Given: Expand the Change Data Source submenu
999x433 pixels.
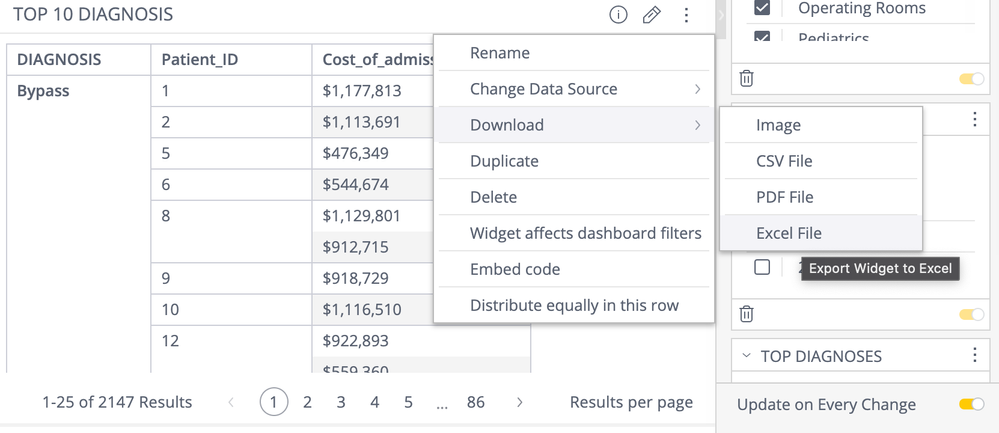Looking at the screenshot, I should coord(584,89).
